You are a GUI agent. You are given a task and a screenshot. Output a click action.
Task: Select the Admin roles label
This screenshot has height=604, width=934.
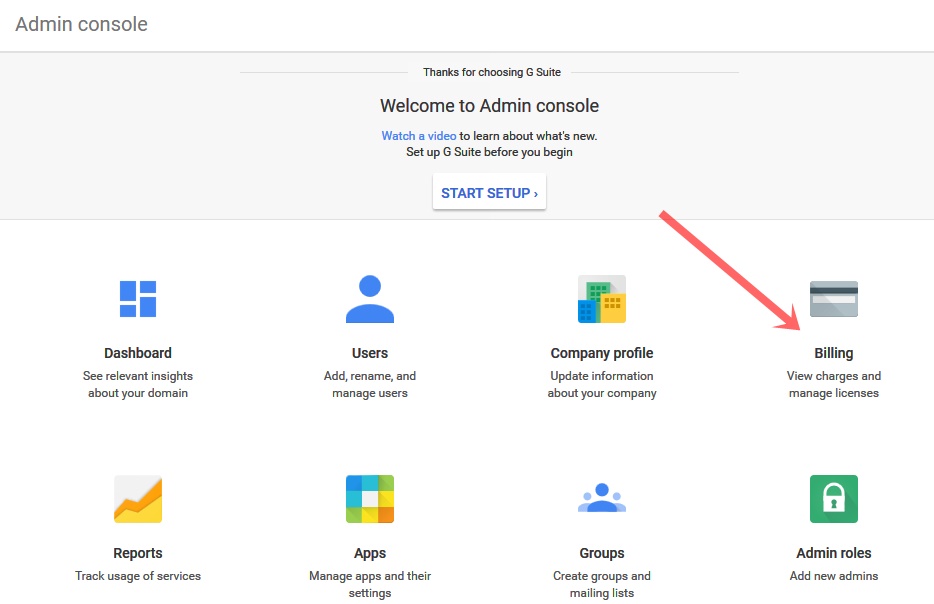pos(833,553)
